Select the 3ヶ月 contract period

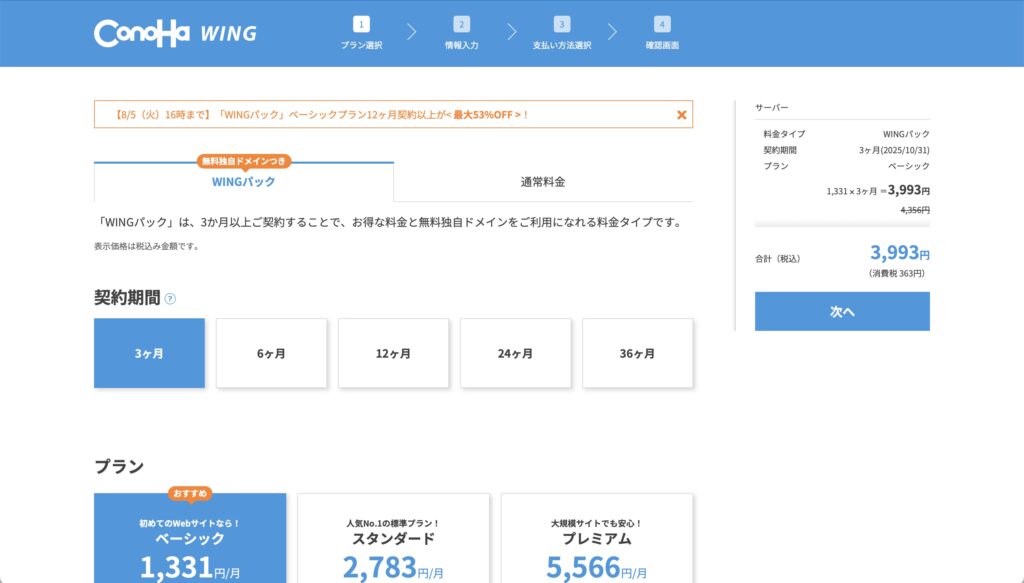[x=150, y=353]
